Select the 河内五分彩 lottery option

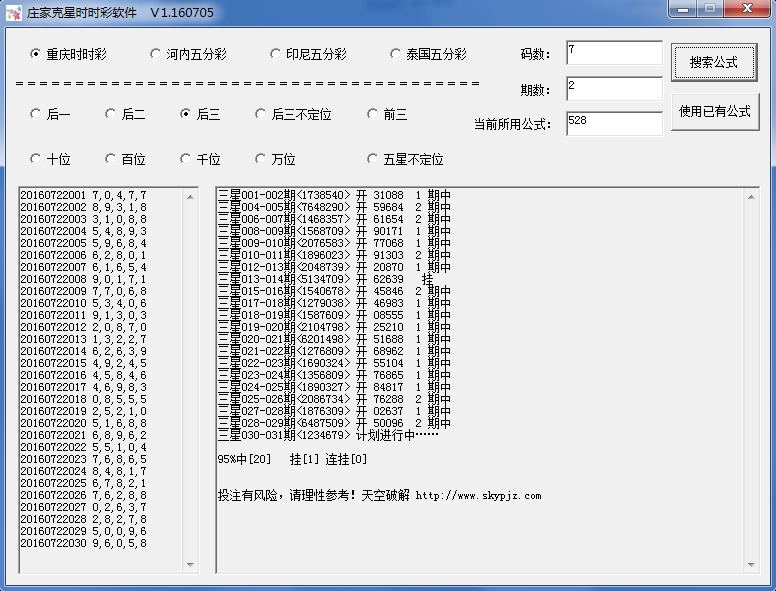pos(156,54)
